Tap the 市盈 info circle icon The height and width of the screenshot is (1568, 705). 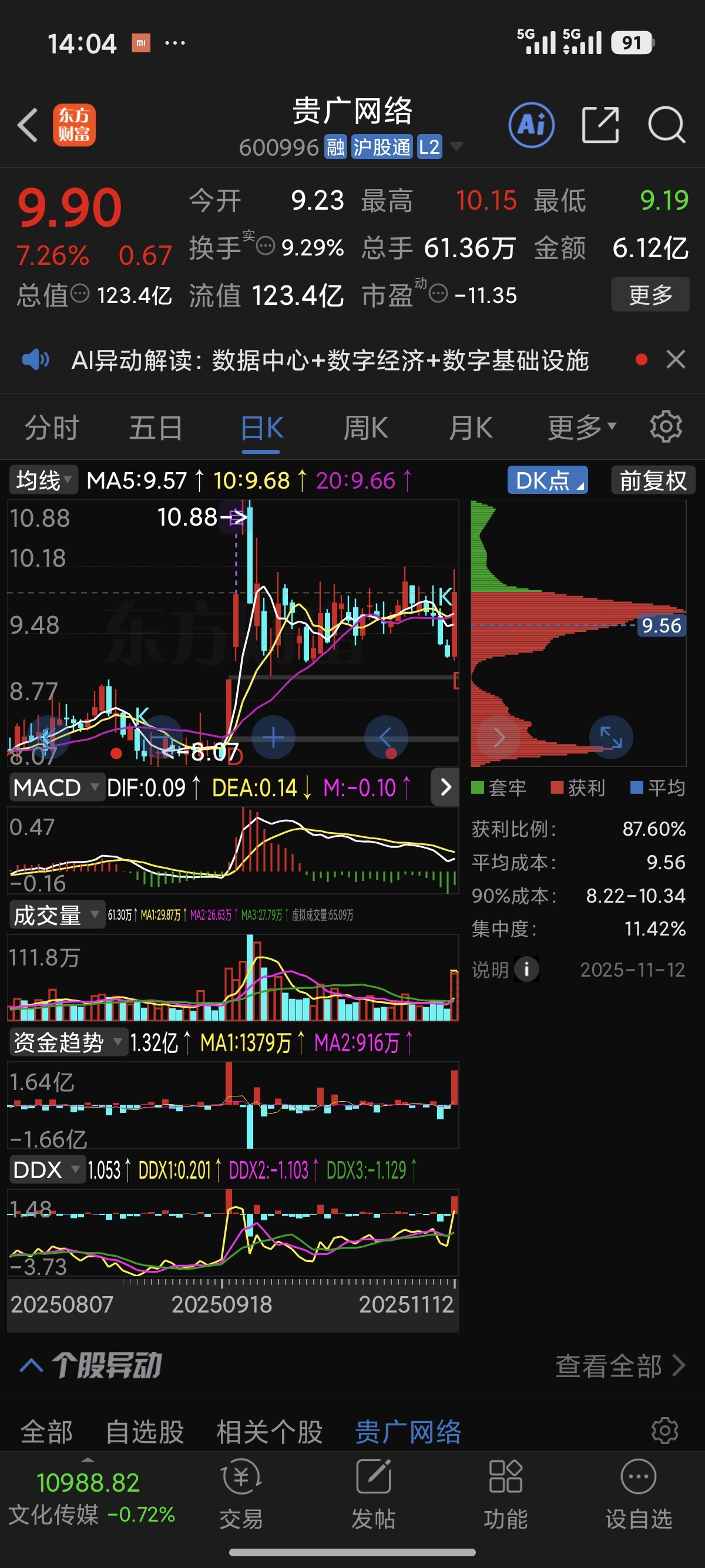(x=438, y=294)
